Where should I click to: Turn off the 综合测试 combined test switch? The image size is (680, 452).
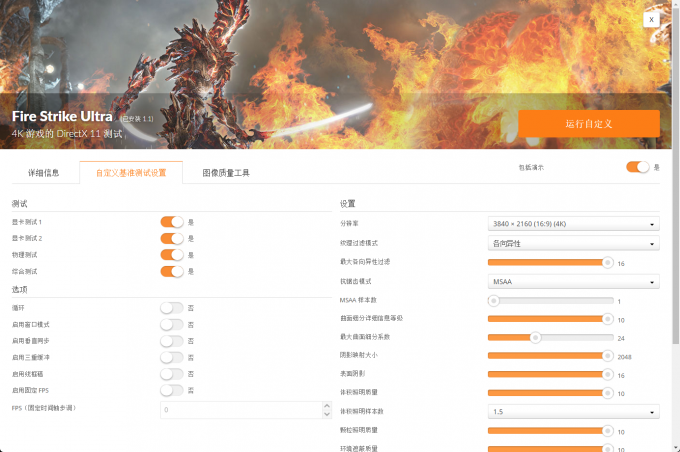[x=172, y=272]
